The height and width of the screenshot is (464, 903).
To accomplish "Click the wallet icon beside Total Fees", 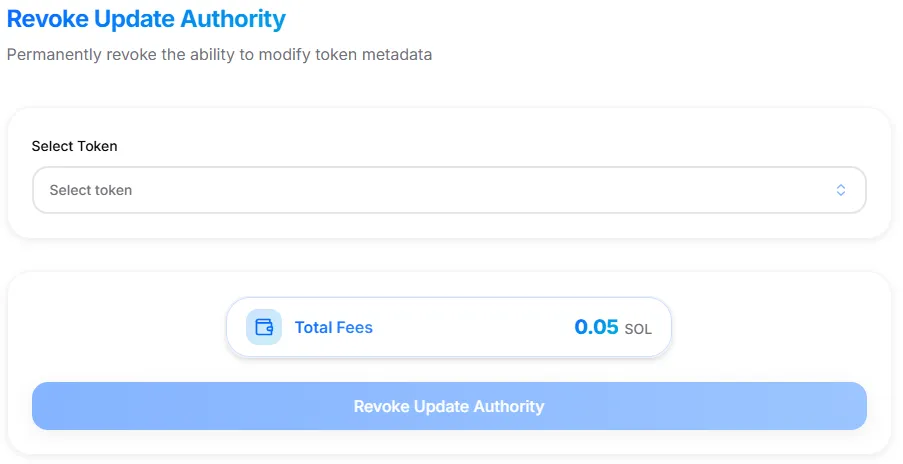I will click(x=264, y=327).
